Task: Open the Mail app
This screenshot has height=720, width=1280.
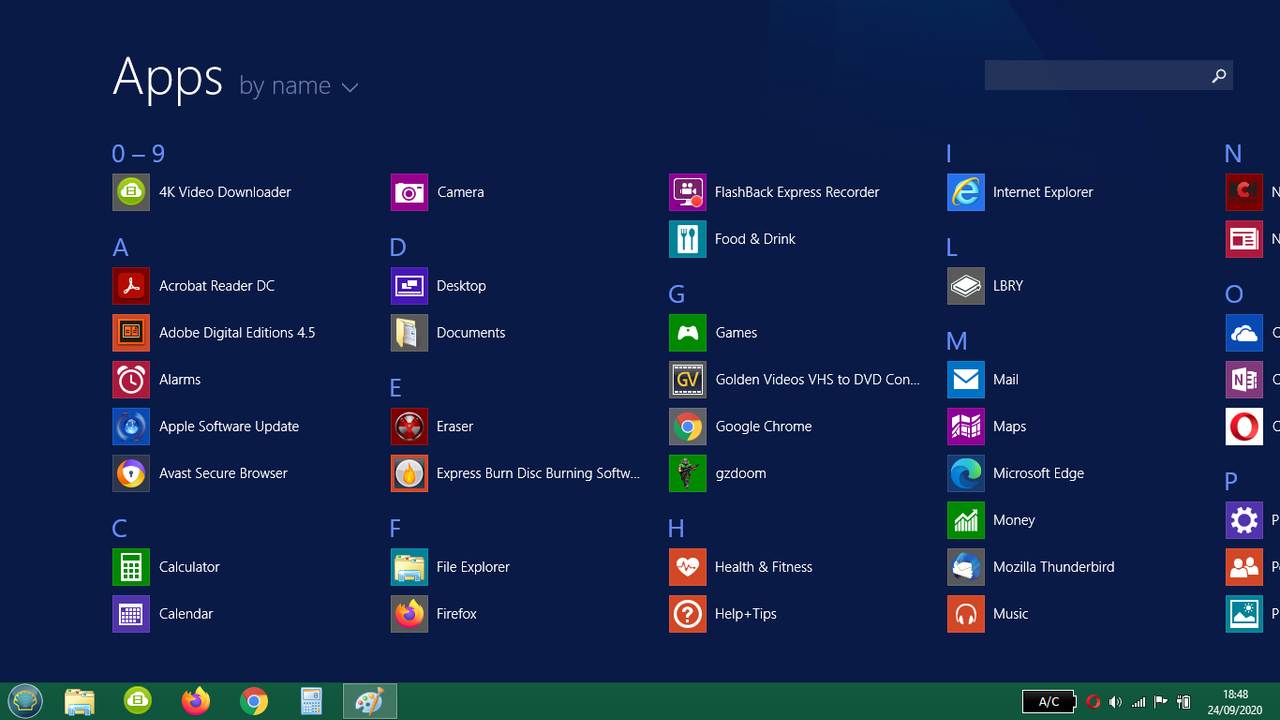Action: tap(983, 380)
